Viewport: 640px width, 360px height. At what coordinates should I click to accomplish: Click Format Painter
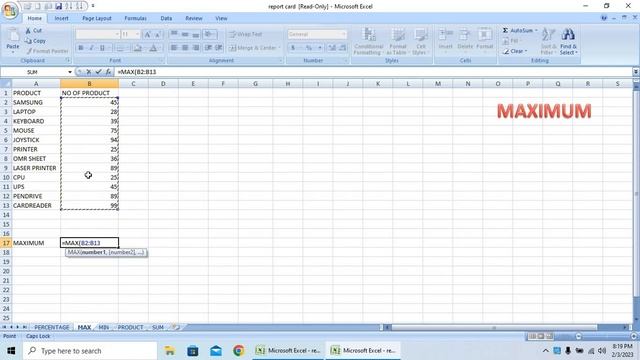tap(47, 51)
